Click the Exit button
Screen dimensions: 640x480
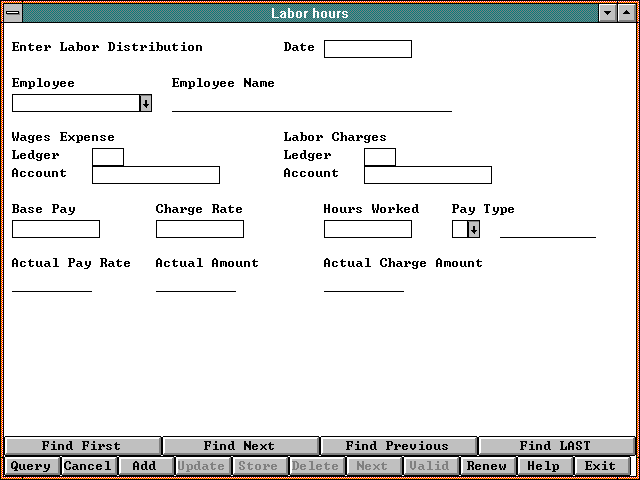600,466
